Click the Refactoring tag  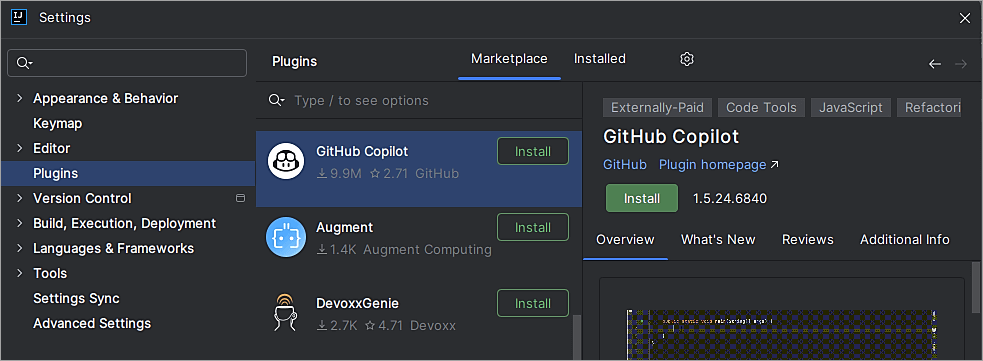(x=929, y=108)
